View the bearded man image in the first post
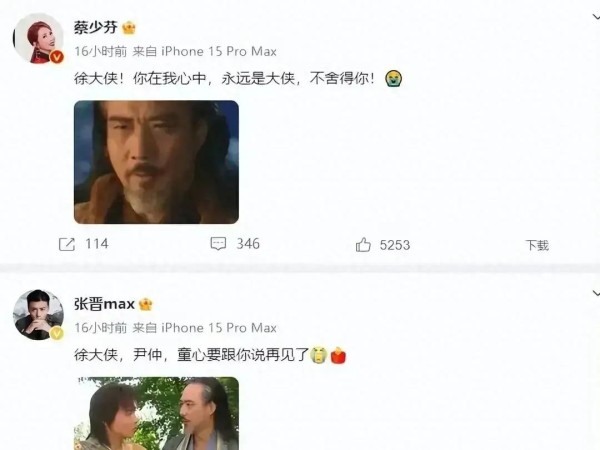 pyautogui.click(x=156, y=162)
